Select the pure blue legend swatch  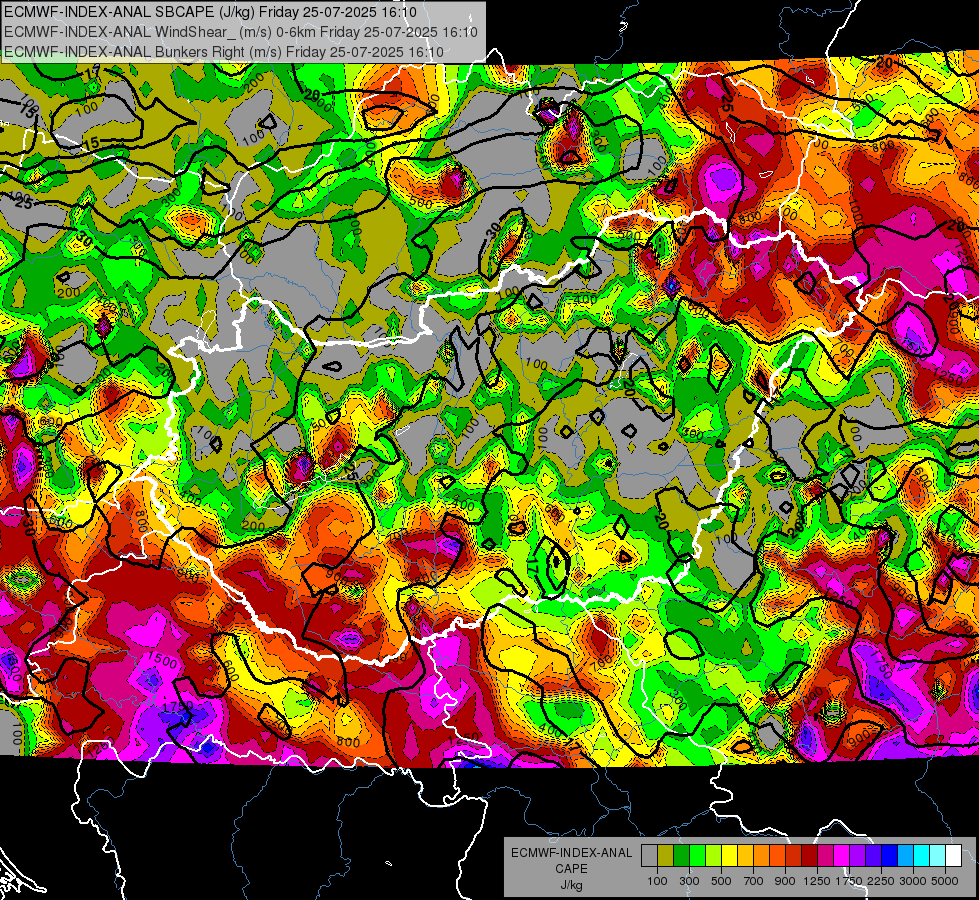tap(890, 855)
